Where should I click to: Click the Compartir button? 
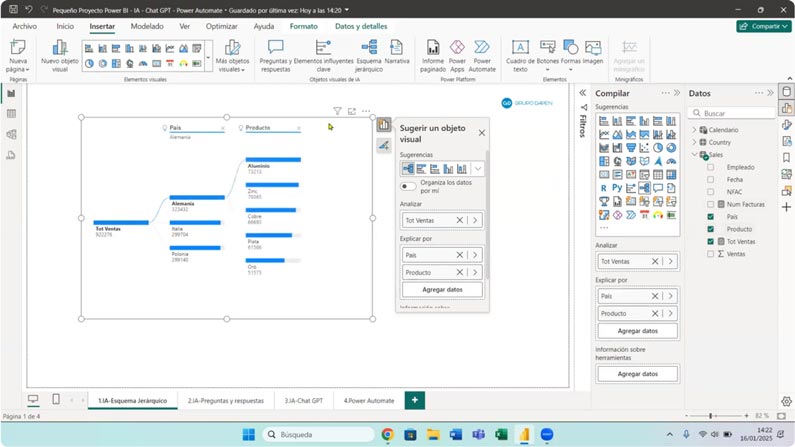763,26
